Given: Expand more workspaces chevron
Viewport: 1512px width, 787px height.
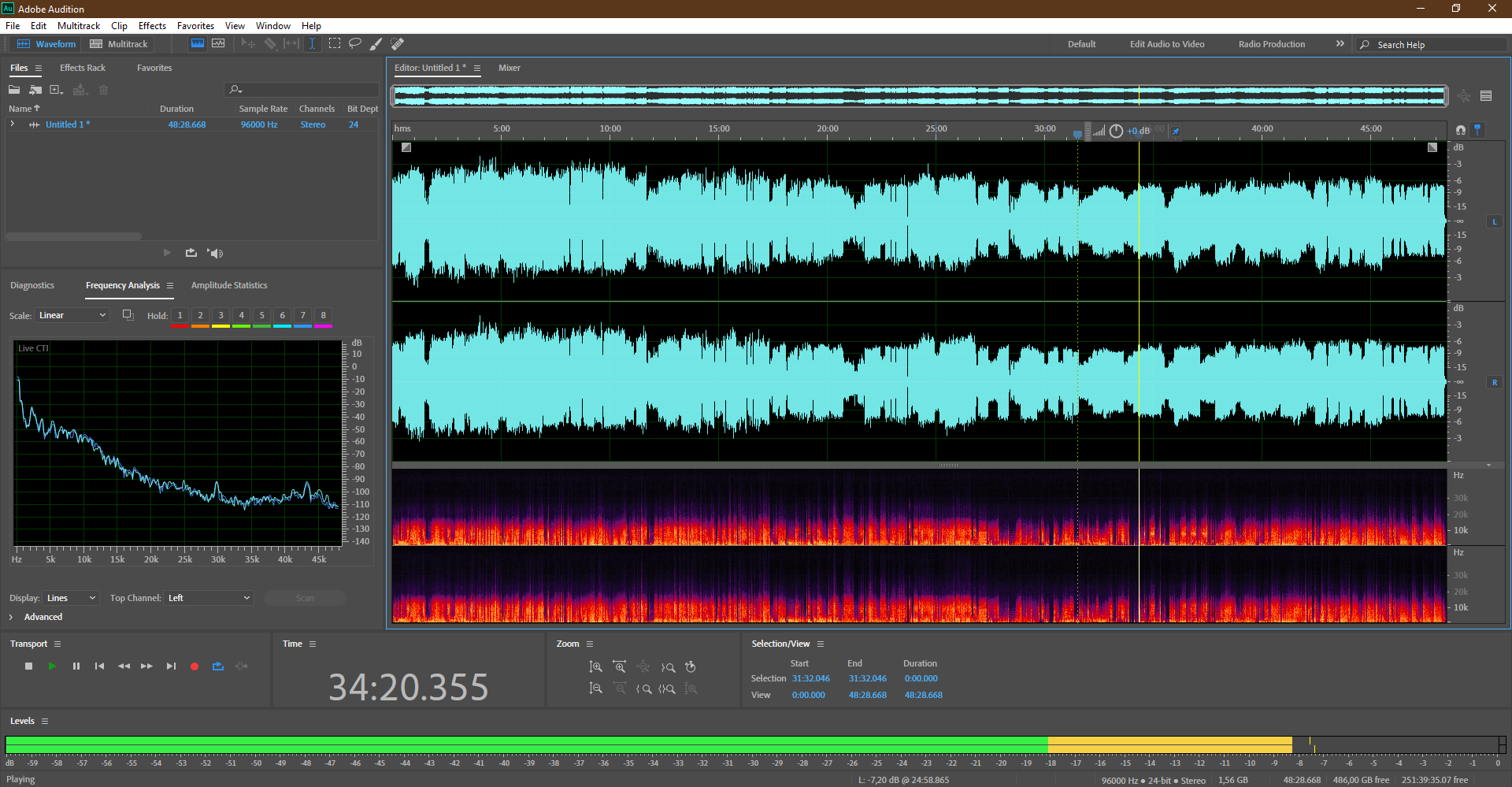Looking at the screenshot, I should 1340,44.
